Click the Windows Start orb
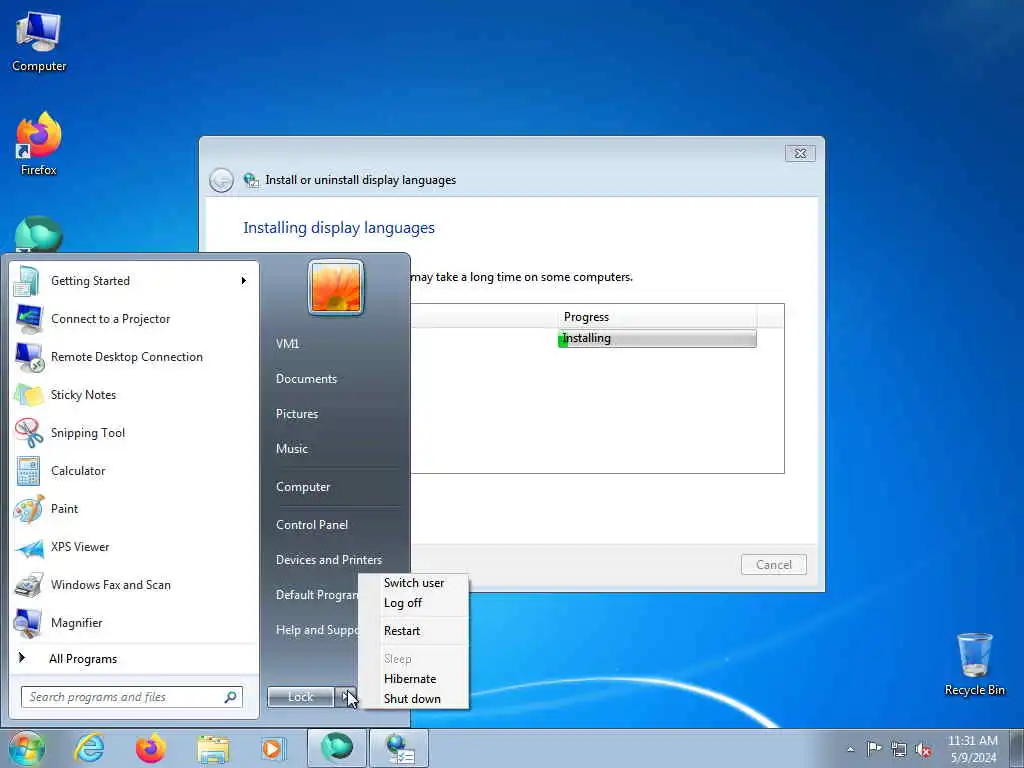Viewport: 1024px width, 768px height. (x=27, y=748)
